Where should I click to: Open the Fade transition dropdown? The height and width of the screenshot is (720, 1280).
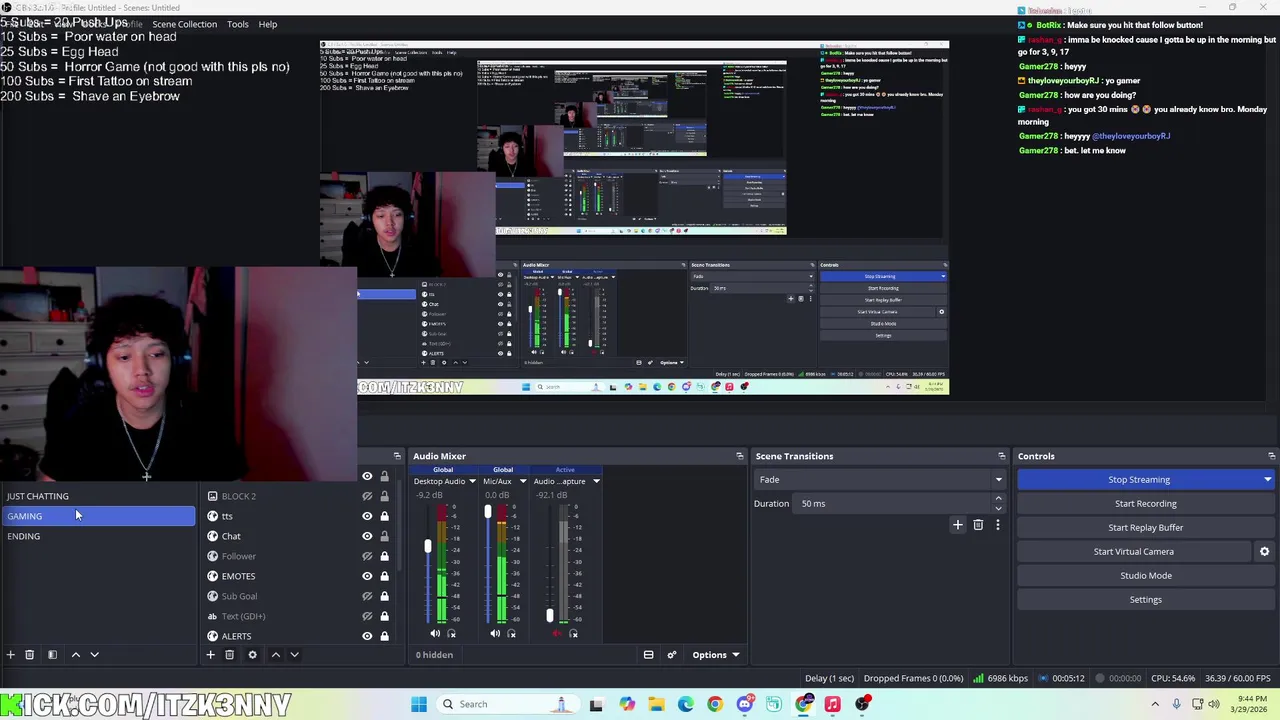[x=879, y=480]
